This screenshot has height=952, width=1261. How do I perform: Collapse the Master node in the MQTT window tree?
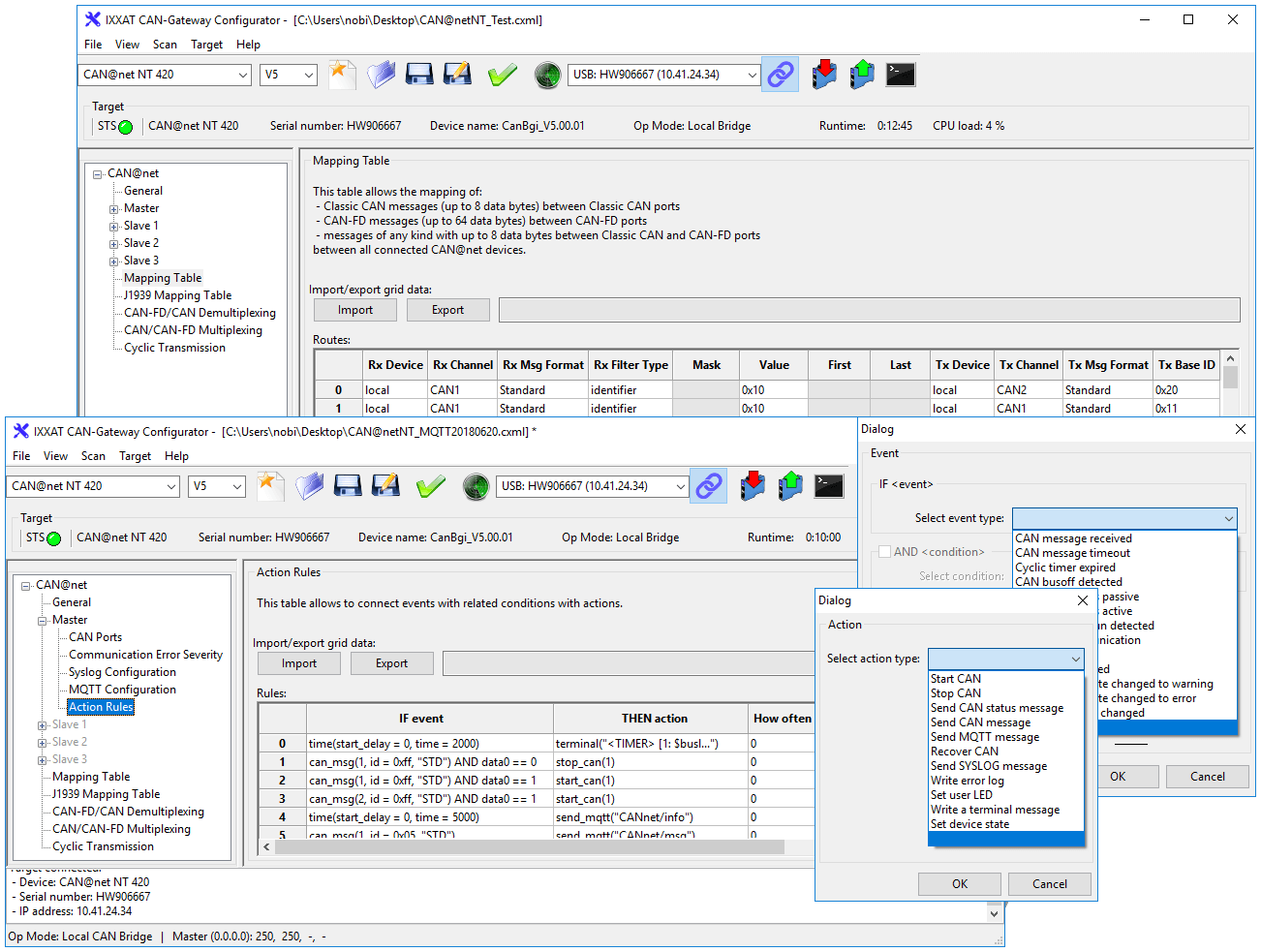[x=43, y=621]
